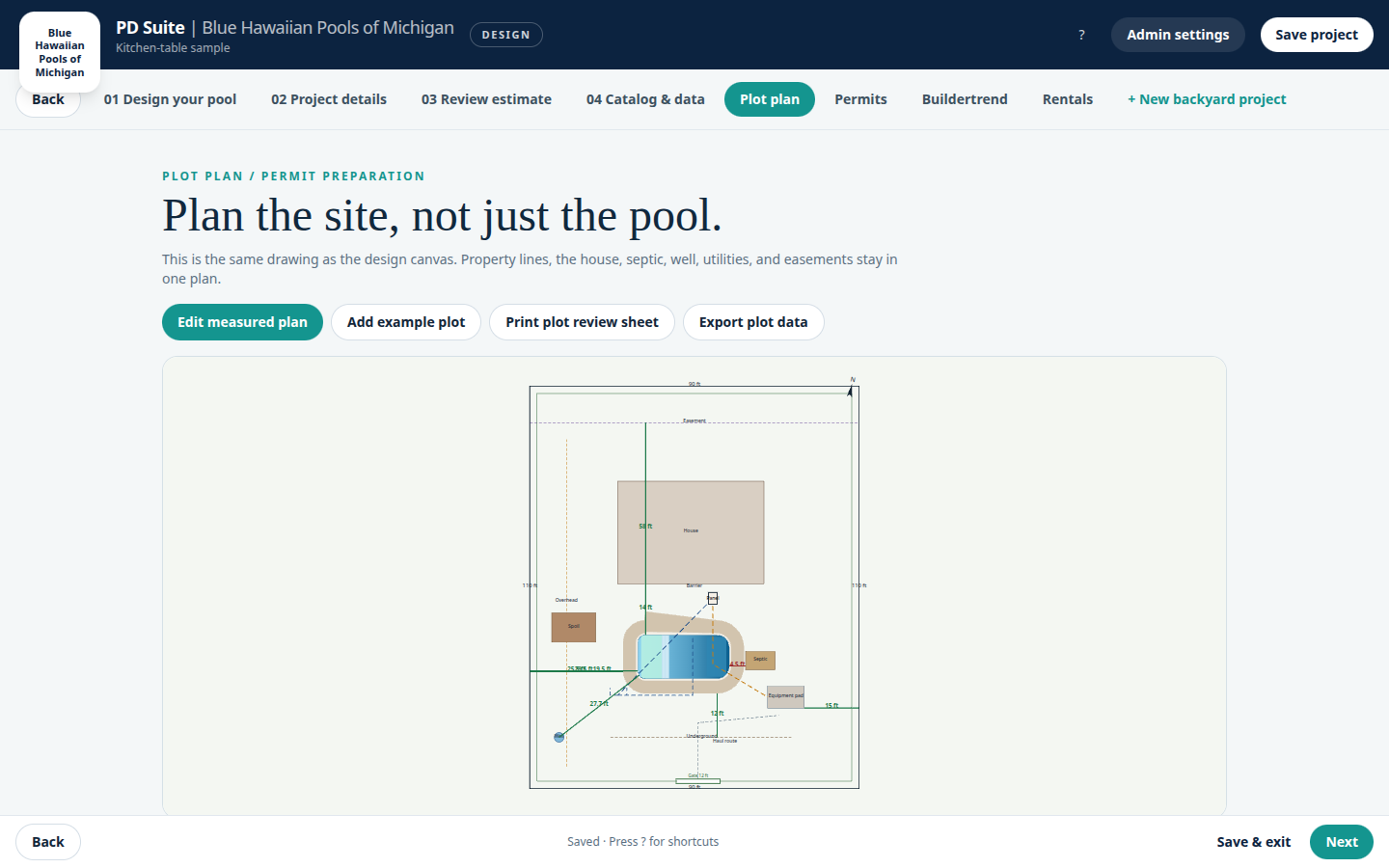Click the Blue Hawaiian Pools of Michigan logo

[x=60, y=52]
